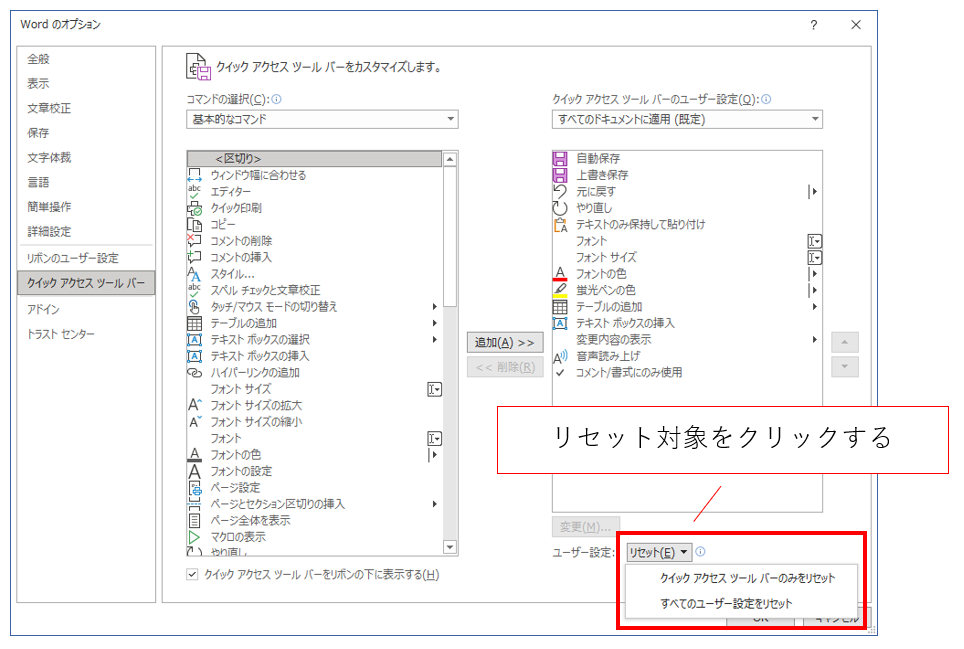Click the AutoSave icon in right list
Screen dimensions: 964x649
[x=560, y=159]
